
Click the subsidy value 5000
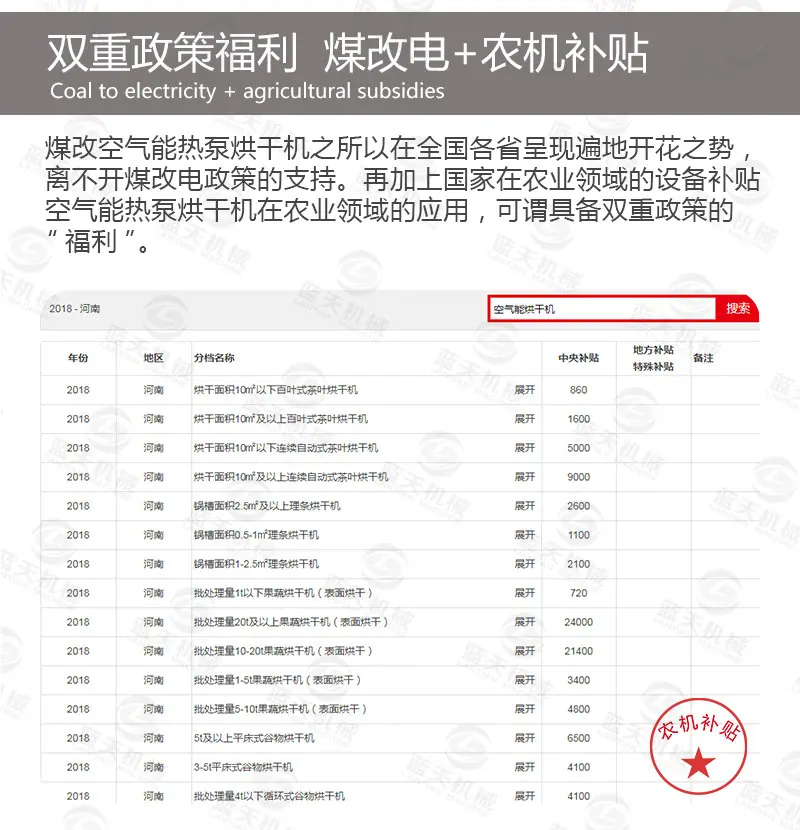(x=579, y=448)
